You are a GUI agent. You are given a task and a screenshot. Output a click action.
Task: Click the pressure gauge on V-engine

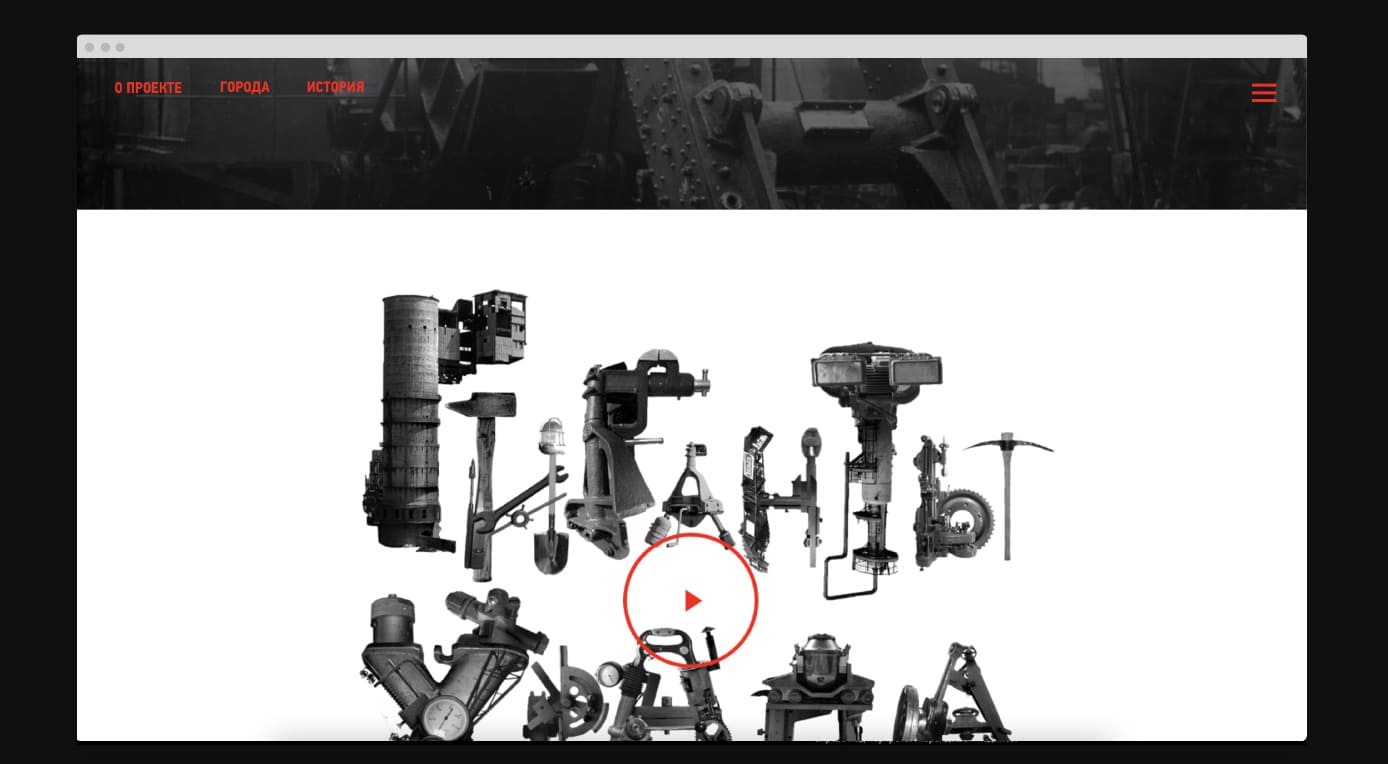click(x=444, y=718)
